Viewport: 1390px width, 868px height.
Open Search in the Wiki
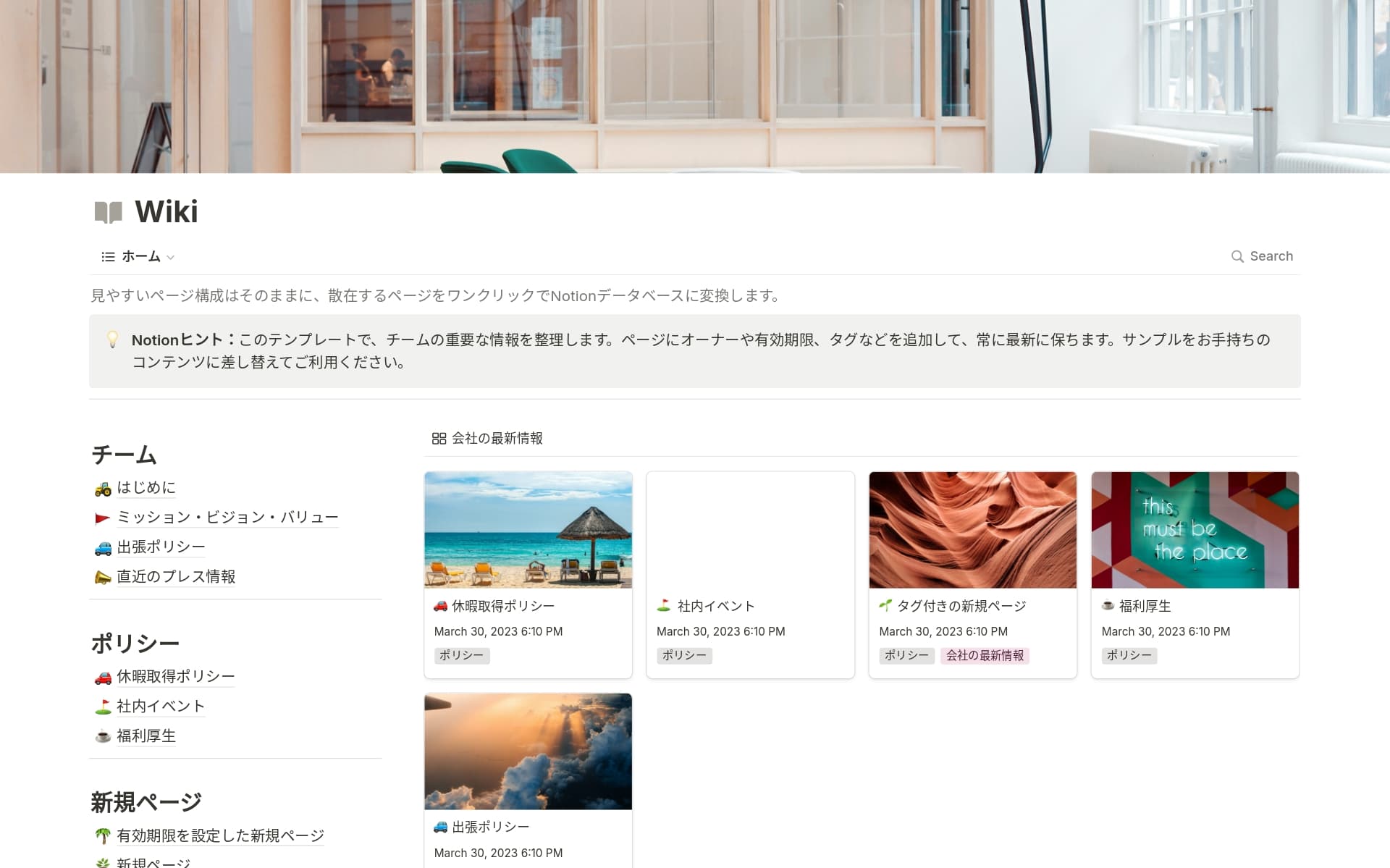(x=1262, y=256)
